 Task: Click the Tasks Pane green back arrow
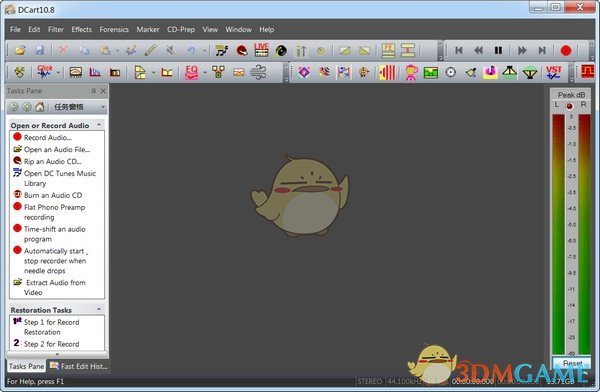[x=14, y=107]
